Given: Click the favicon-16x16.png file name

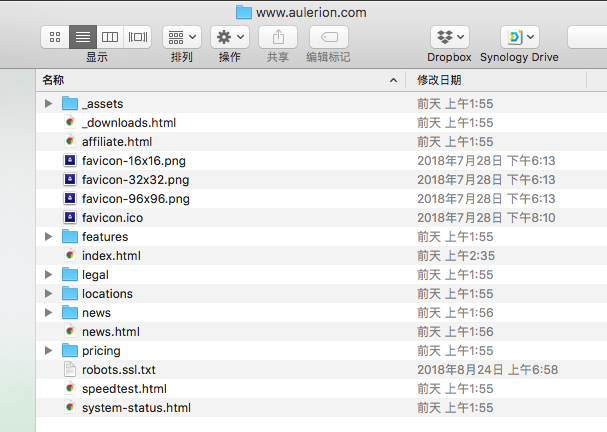Looking at the screenshot, I should click(x=134, y=161).
